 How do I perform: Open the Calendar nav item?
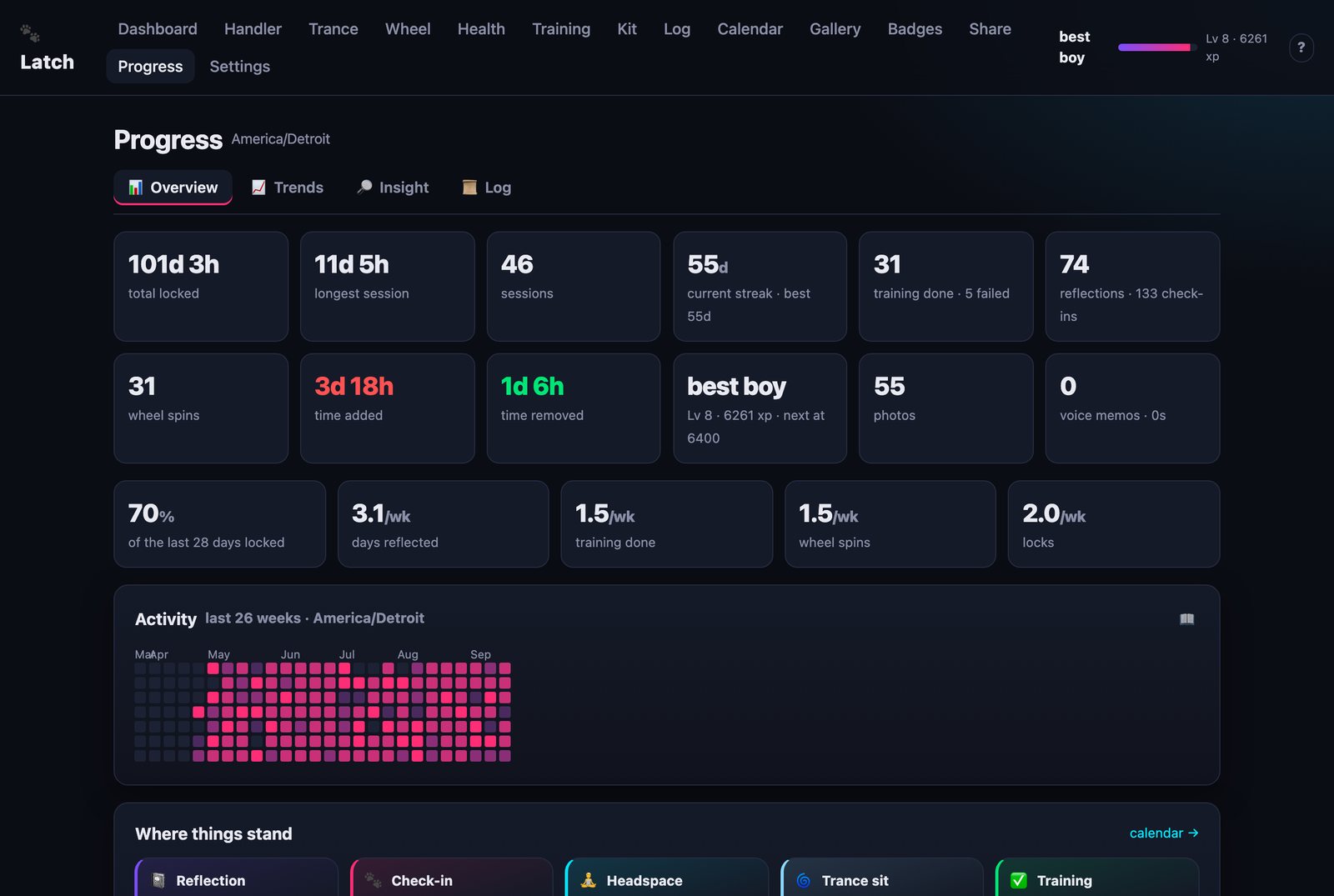(750, 29)
